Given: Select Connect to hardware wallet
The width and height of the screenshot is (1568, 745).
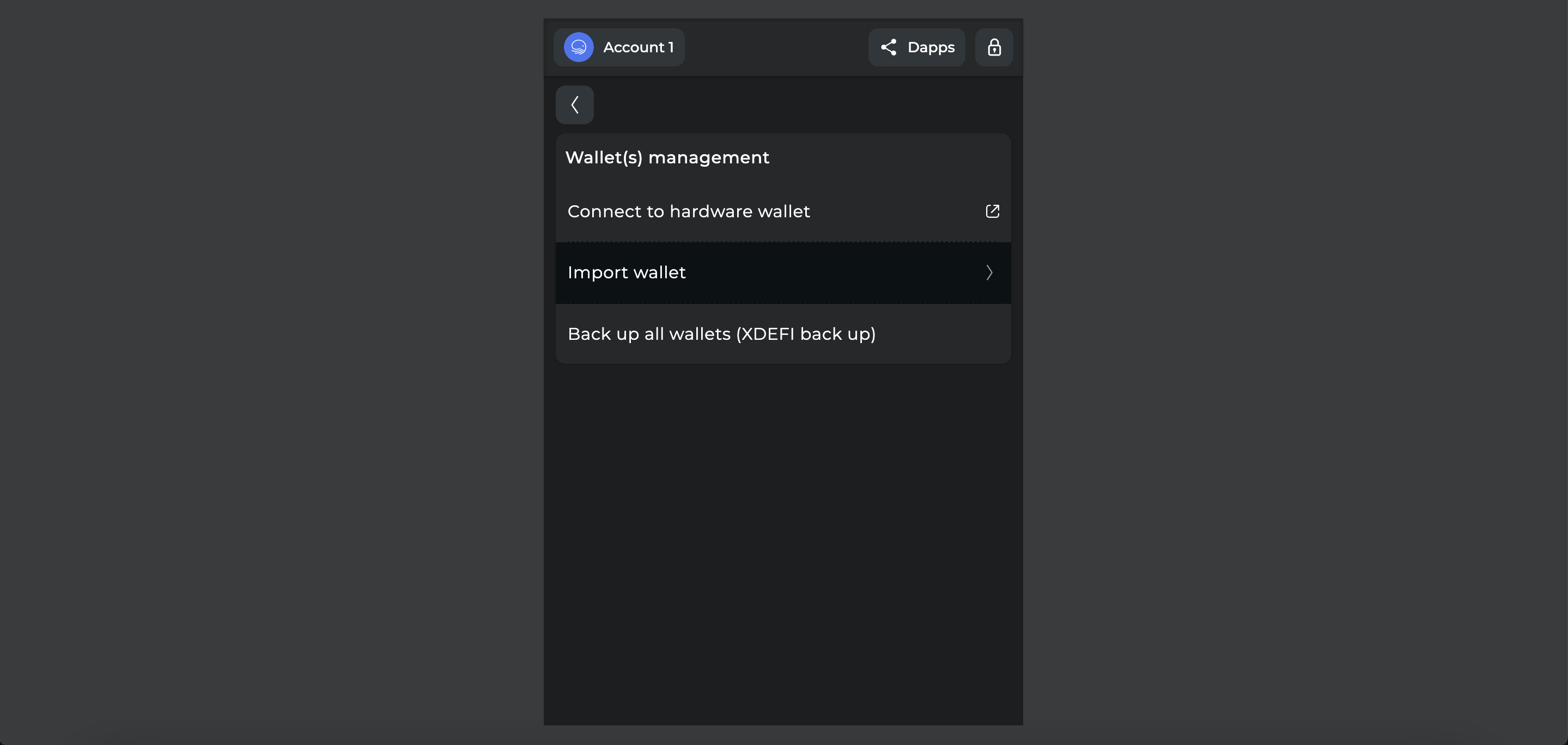Looking at the screenshot, I should coord(783,211).
